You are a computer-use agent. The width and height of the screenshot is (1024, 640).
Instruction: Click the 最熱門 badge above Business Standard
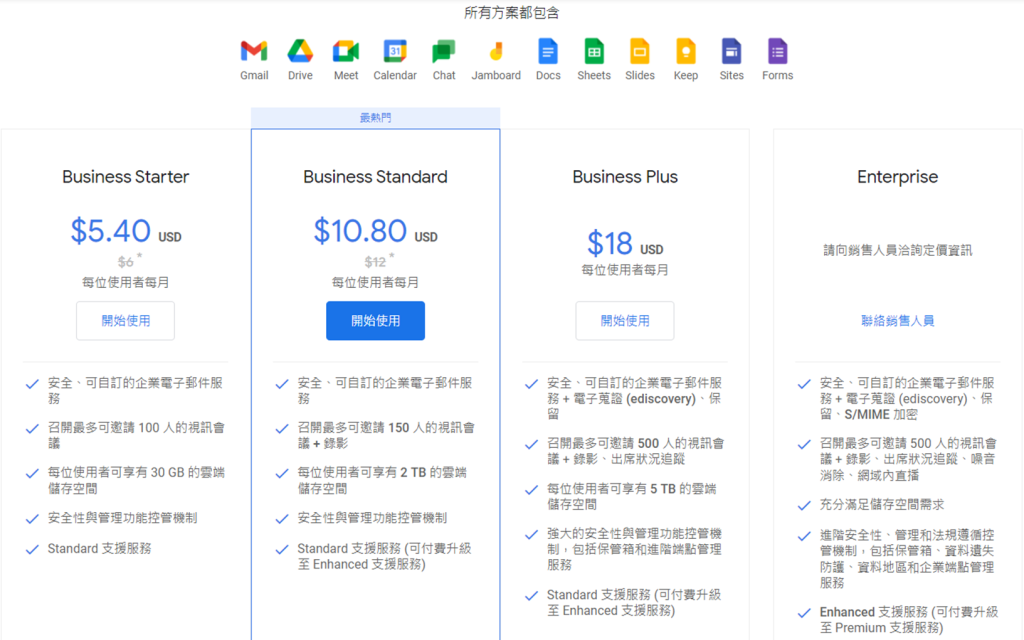pyautogui.click(x=376, y=118)
